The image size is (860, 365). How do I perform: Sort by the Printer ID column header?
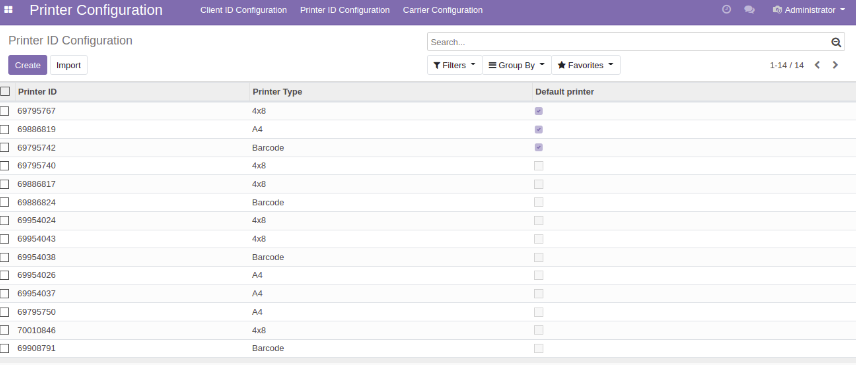point(37,92)
